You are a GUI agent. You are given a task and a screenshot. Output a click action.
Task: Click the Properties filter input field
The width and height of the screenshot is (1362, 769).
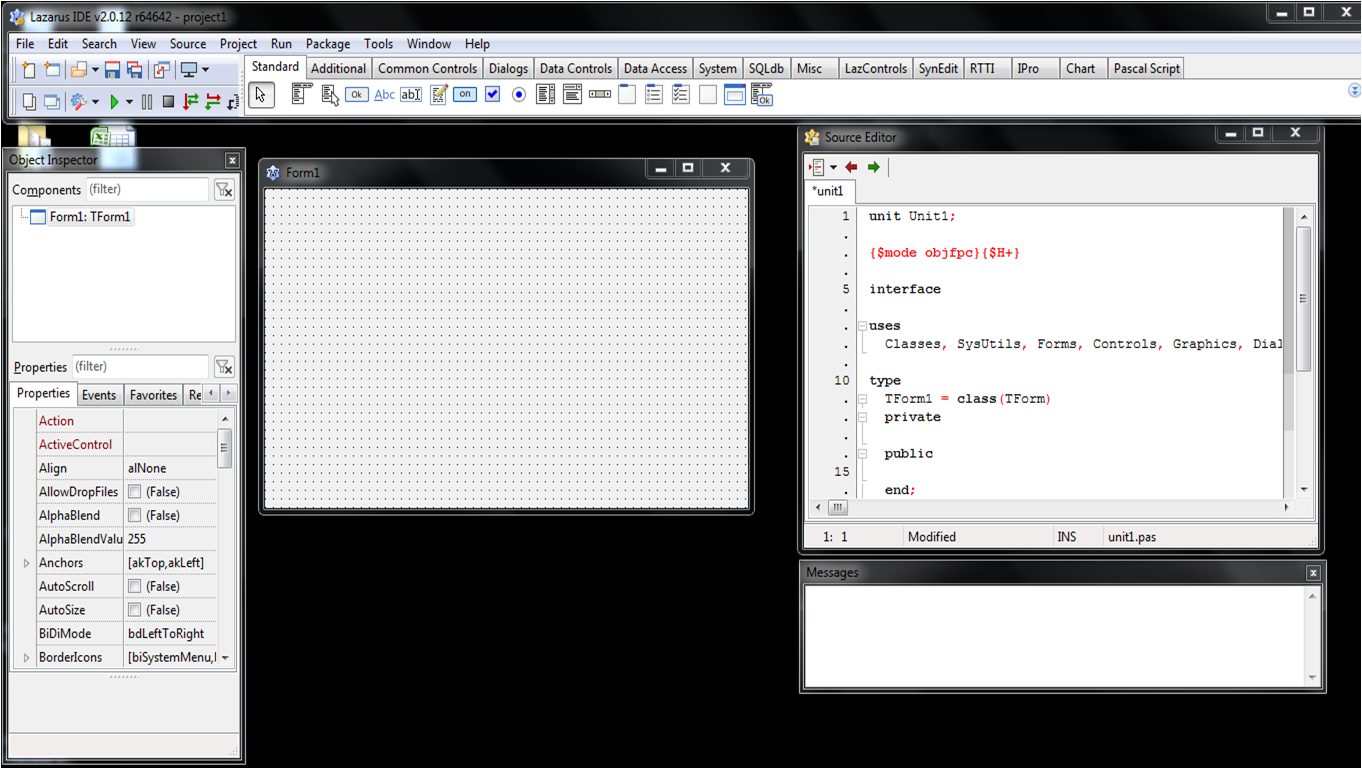pos(140,367)
